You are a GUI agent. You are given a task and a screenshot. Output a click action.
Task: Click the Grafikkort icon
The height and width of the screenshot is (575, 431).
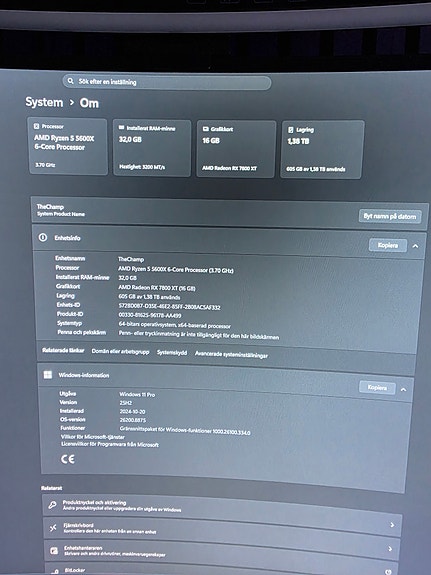click(206, 129)
